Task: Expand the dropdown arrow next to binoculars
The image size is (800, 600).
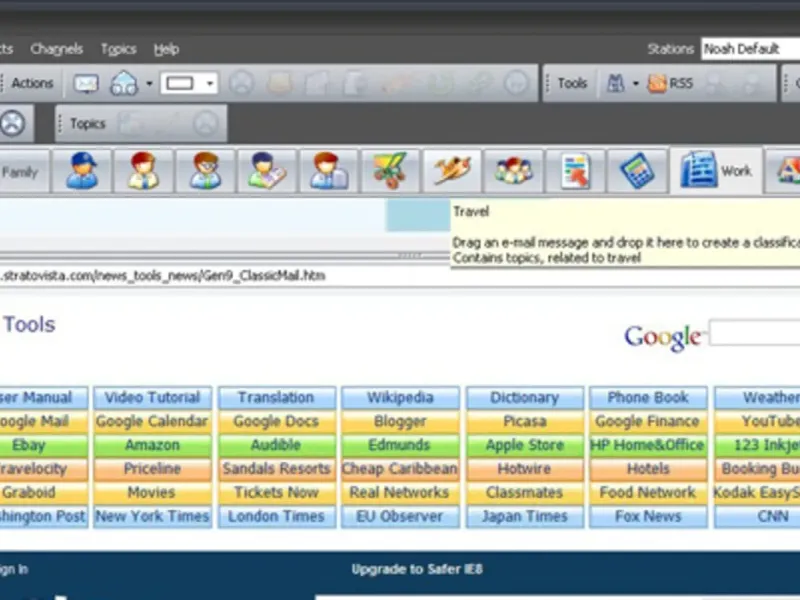Action: (x=636, y=83)
